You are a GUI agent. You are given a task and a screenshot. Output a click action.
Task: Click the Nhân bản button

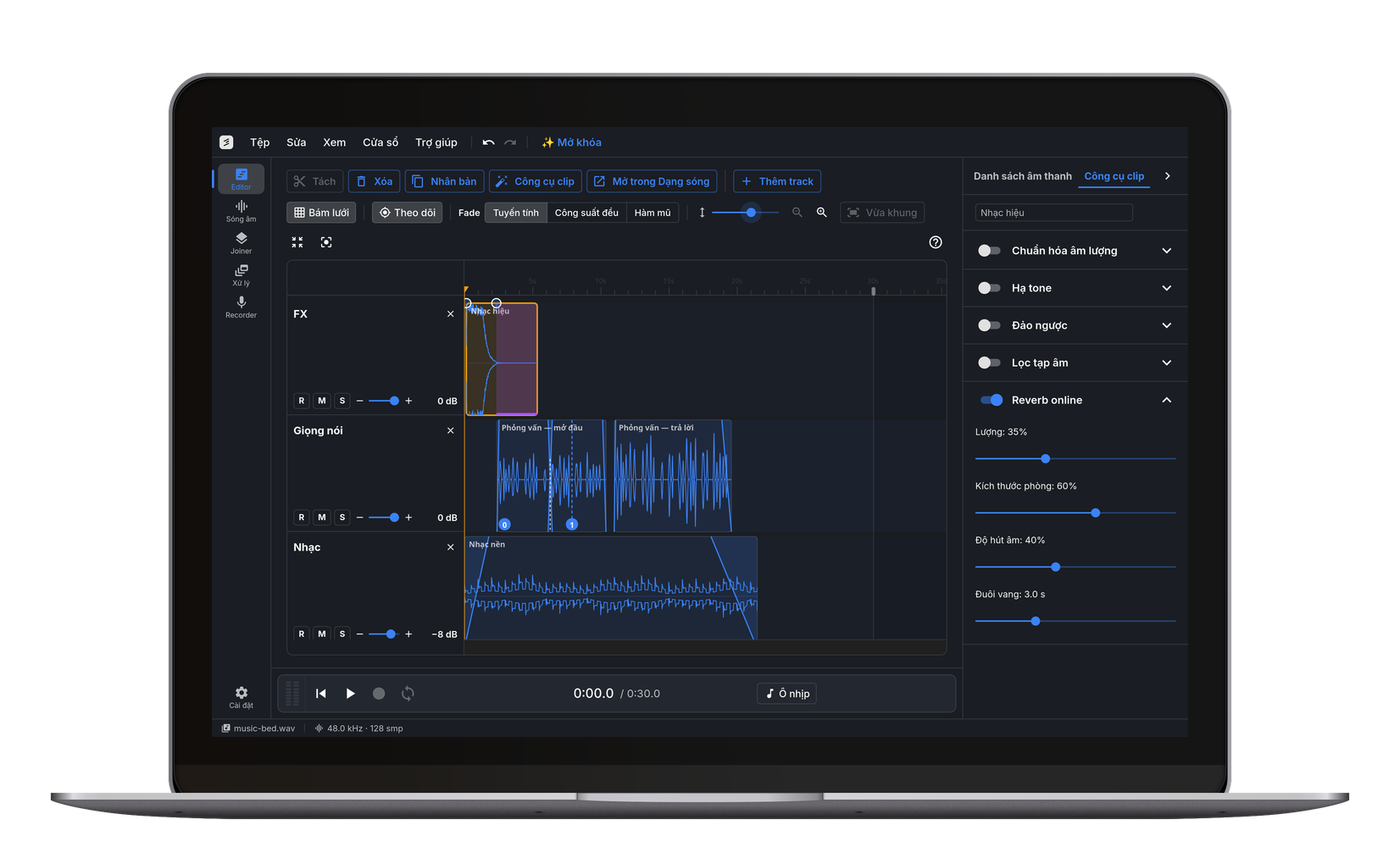click(x=444, y=181)
